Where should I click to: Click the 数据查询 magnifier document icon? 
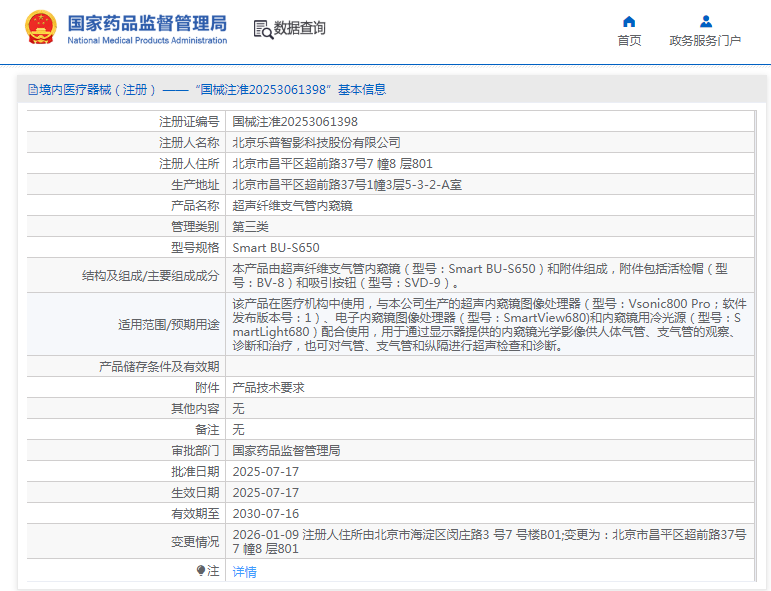(263, 29)
